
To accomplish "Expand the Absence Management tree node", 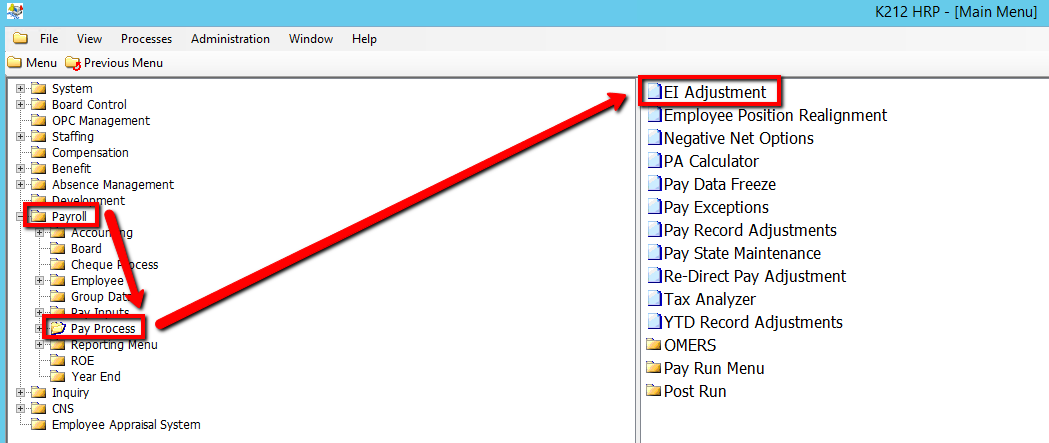I will click(x=20, y=185).
